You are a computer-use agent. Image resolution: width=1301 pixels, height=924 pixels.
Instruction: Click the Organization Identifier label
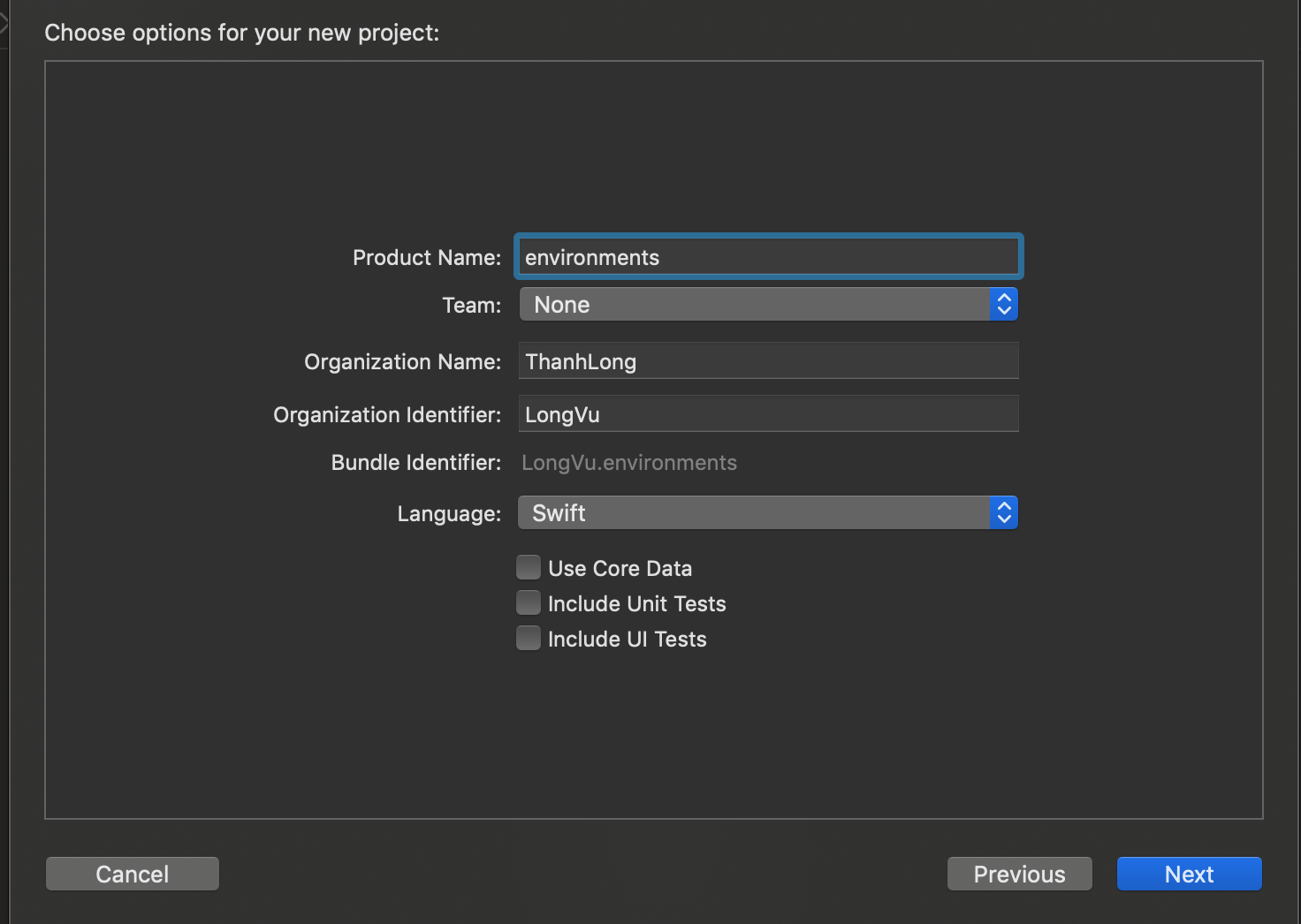click(386, 415)
